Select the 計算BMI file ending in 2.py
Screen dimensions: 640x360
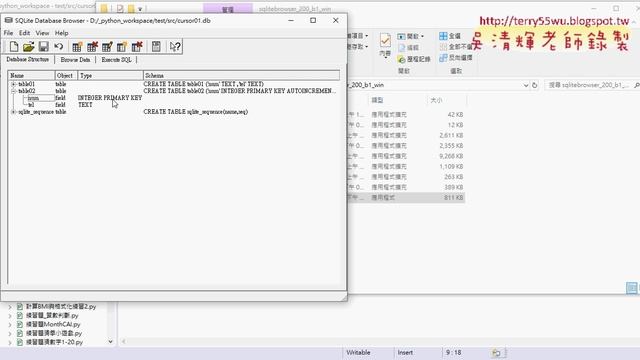[x=61, y=307]
